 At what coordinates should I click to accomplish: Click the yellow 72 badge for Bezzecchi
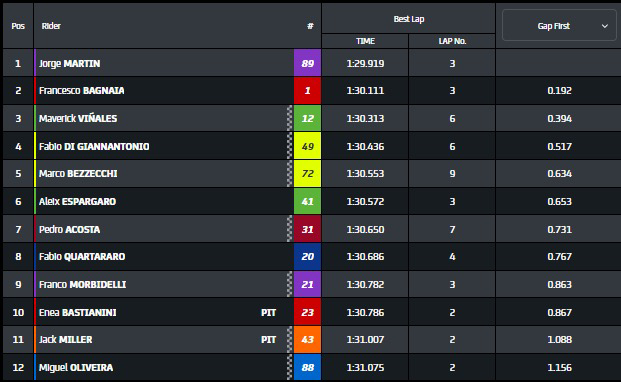307,173
